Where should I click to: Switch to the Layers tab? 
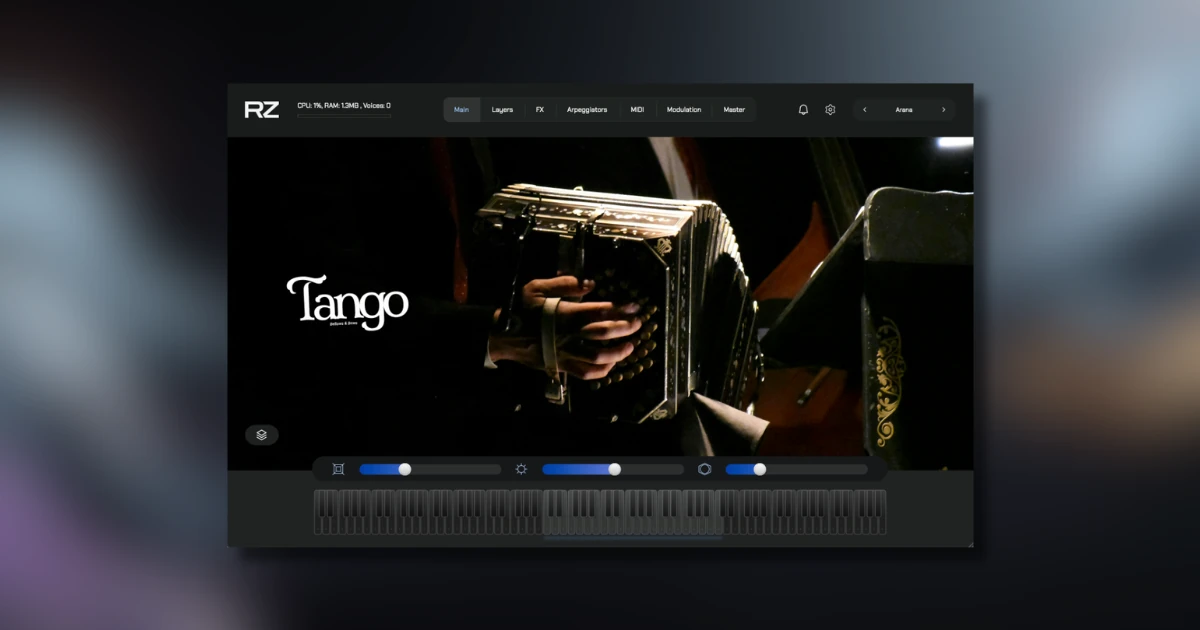[x=502, y=109]
